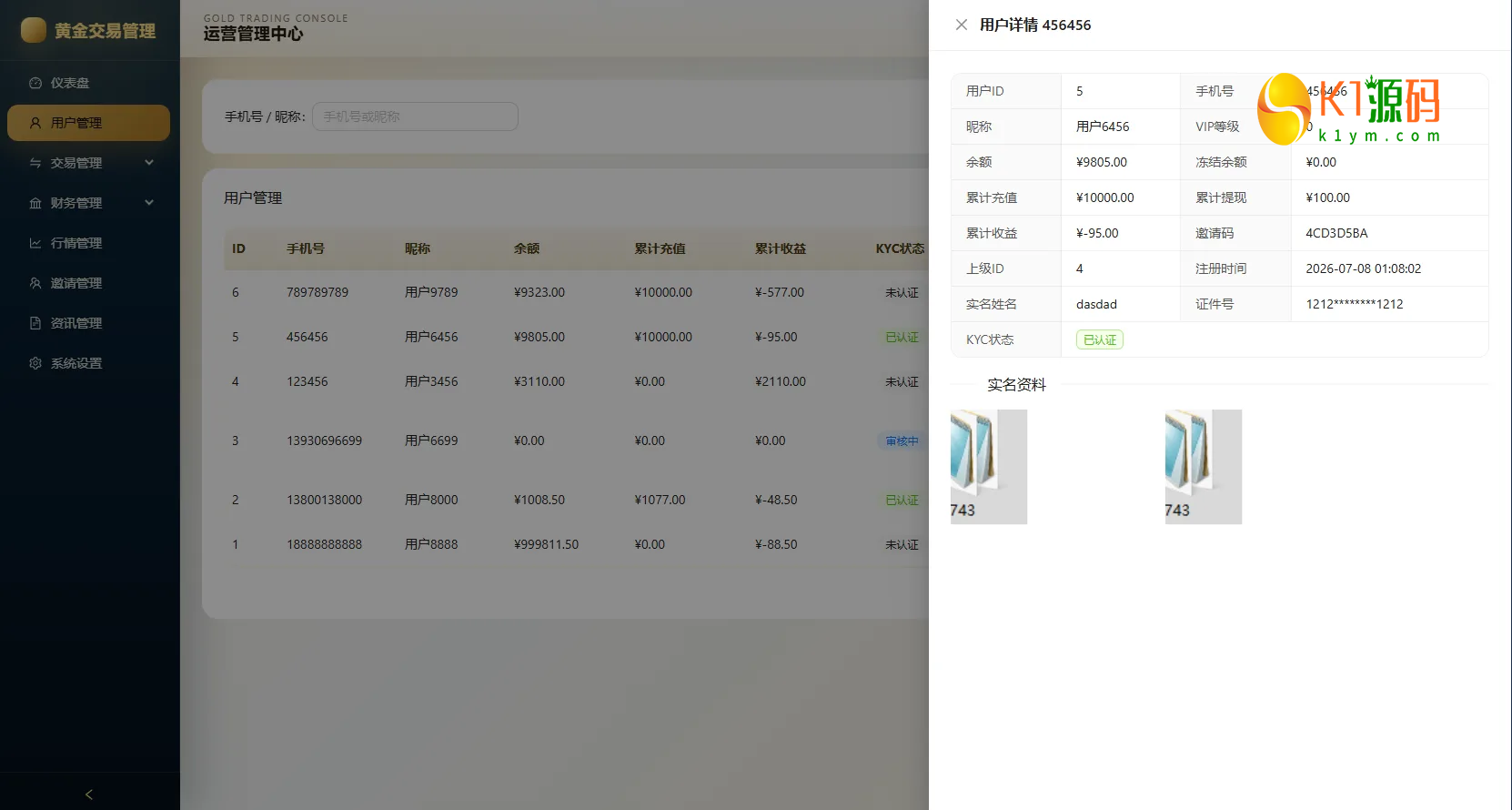Click recharge ¥1077.00 in the table

pos(660,500)
